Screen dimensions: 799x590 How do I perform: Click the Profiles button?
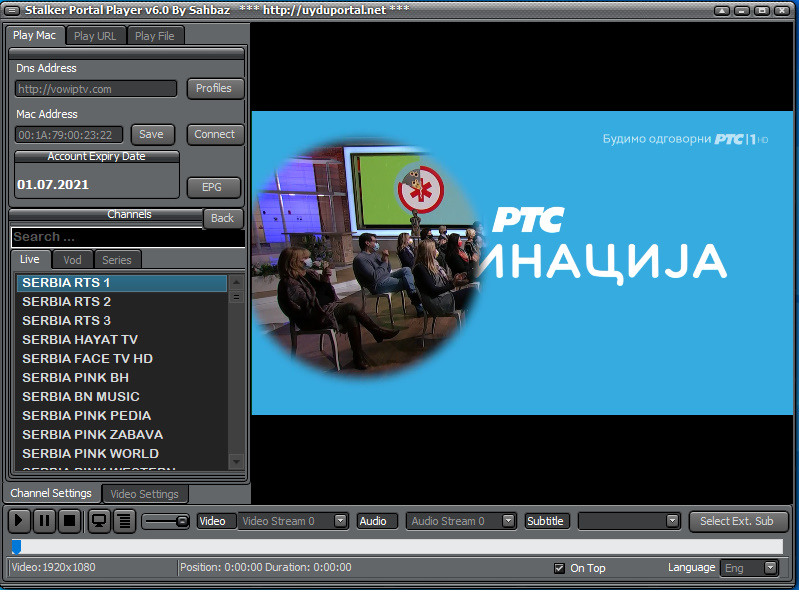(x=215, y=88)
